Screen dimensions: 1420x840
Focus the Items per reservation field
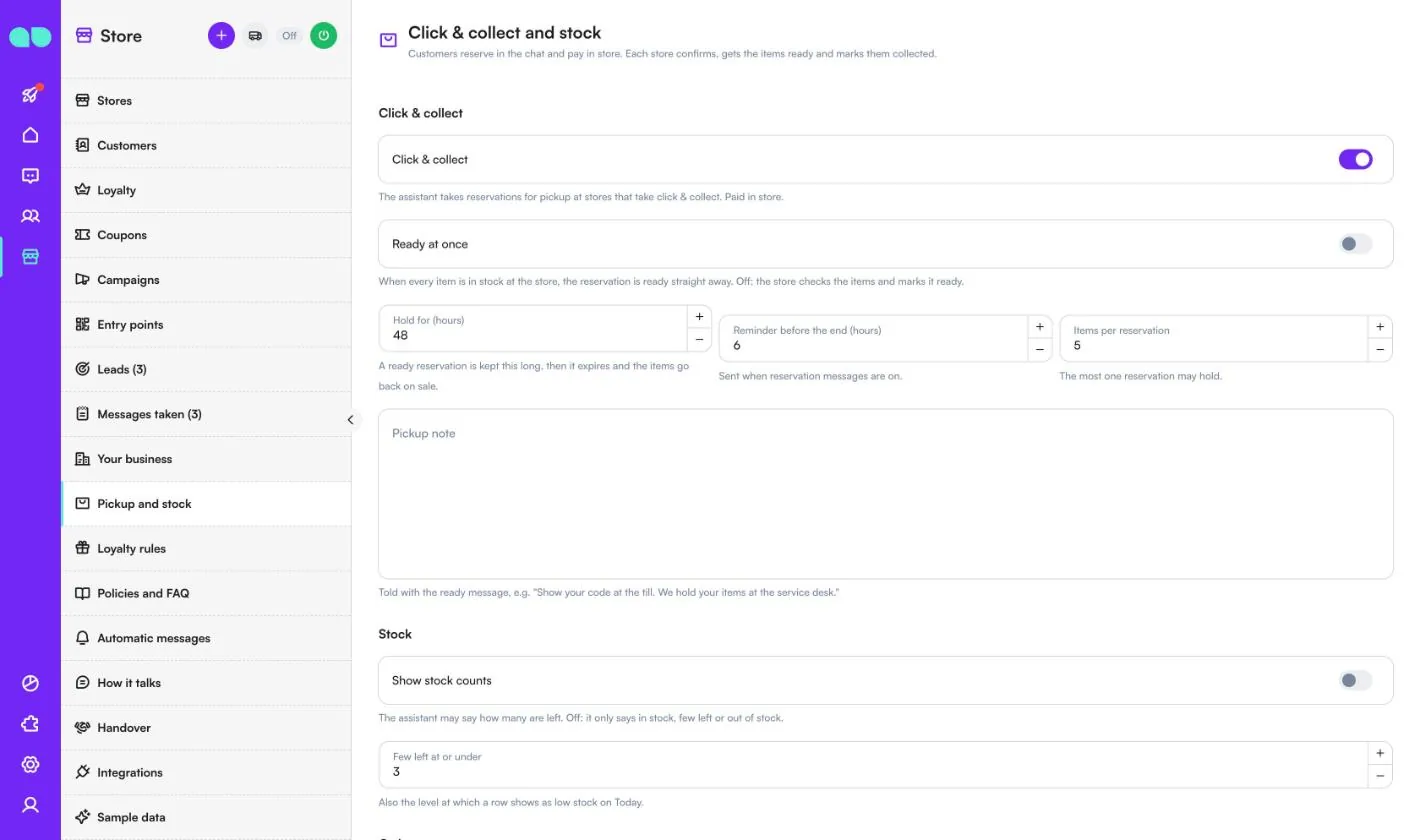click(x=1214, y=339)
